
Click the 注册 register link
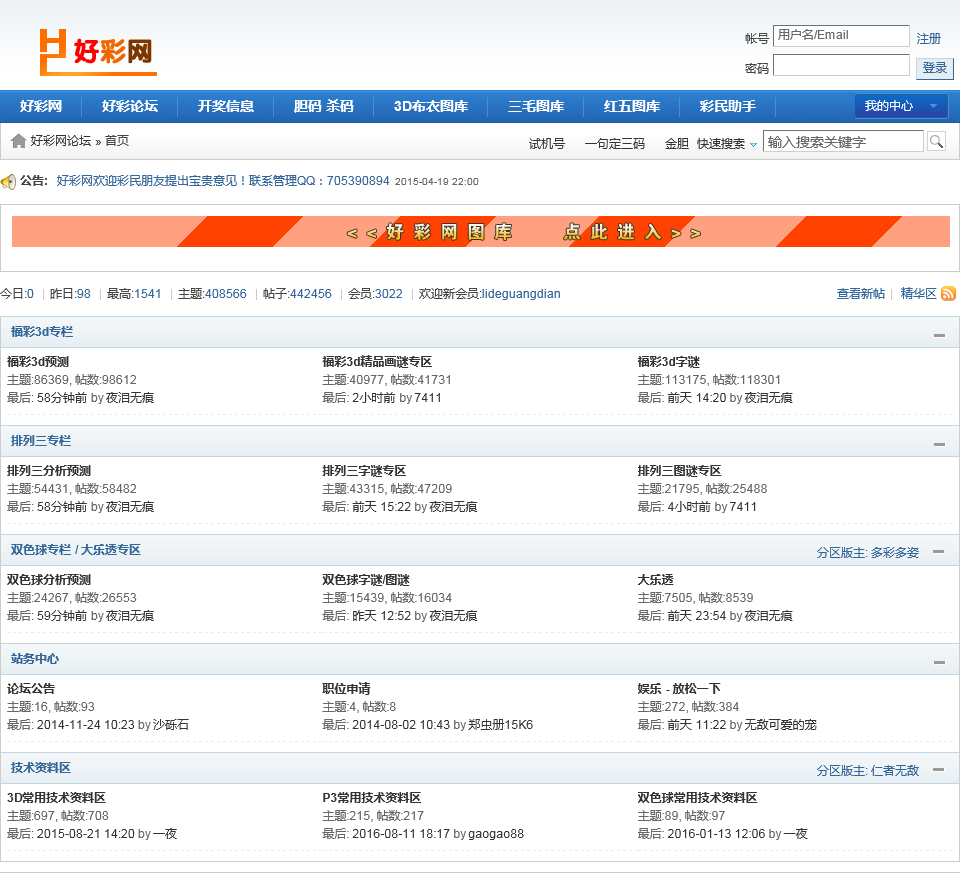point(928,39)
